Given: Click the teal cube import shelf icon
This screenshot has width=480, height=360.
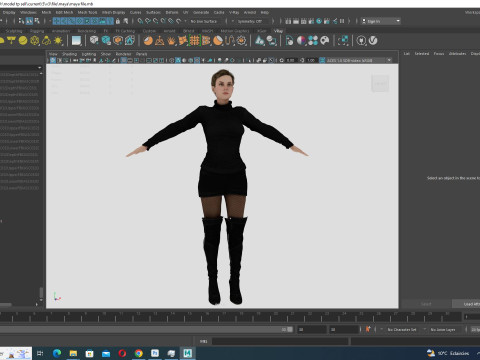Looking at the screenshot, I should tap(106, 41).
